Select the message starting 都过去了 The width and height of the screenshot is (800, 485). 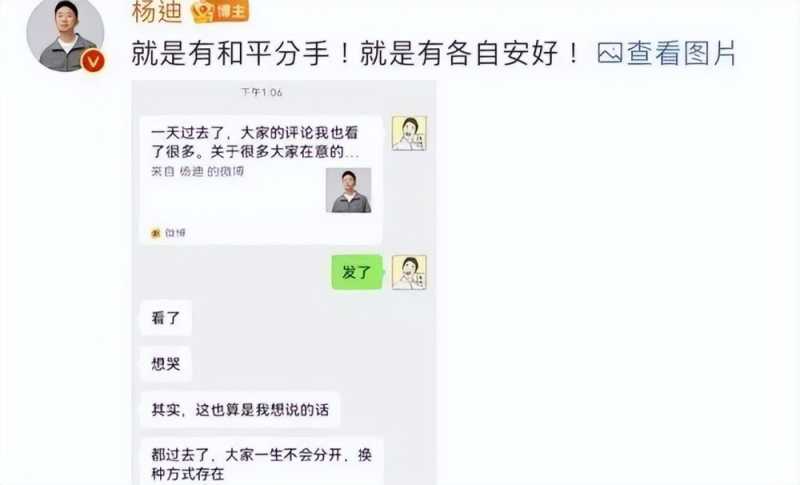pos(261,462)
